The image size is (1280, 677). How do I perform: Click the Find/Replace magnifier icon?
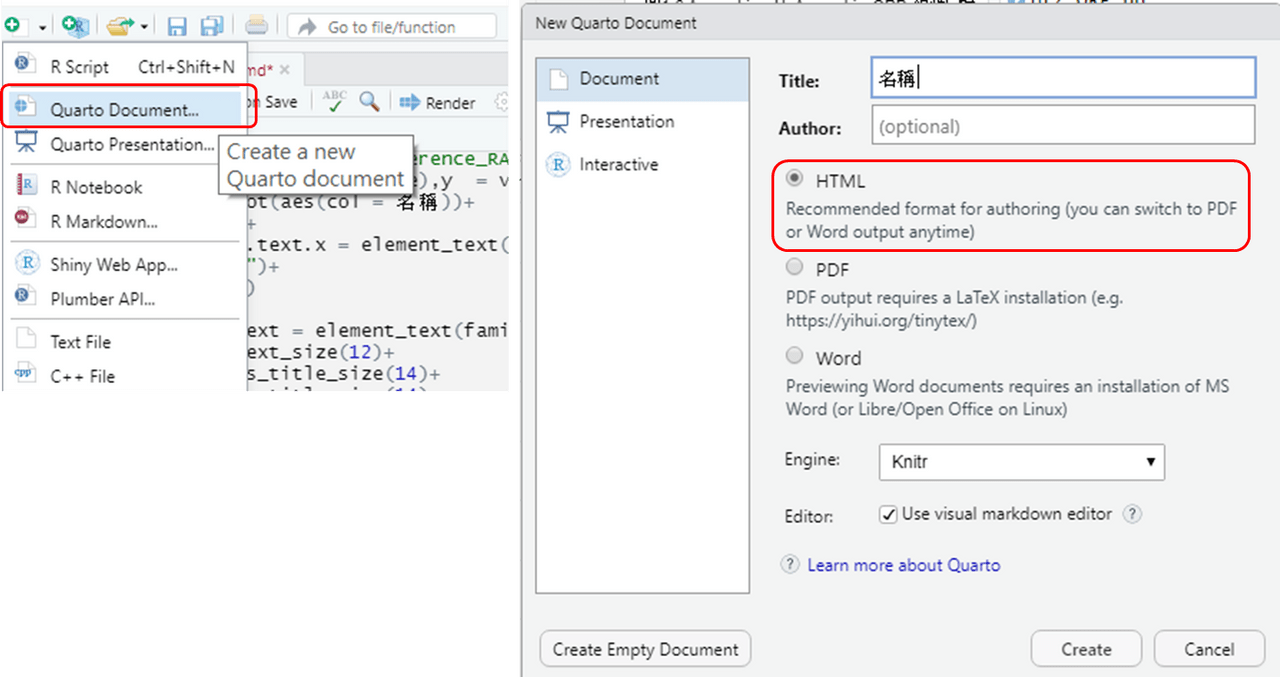coord(369,102)
